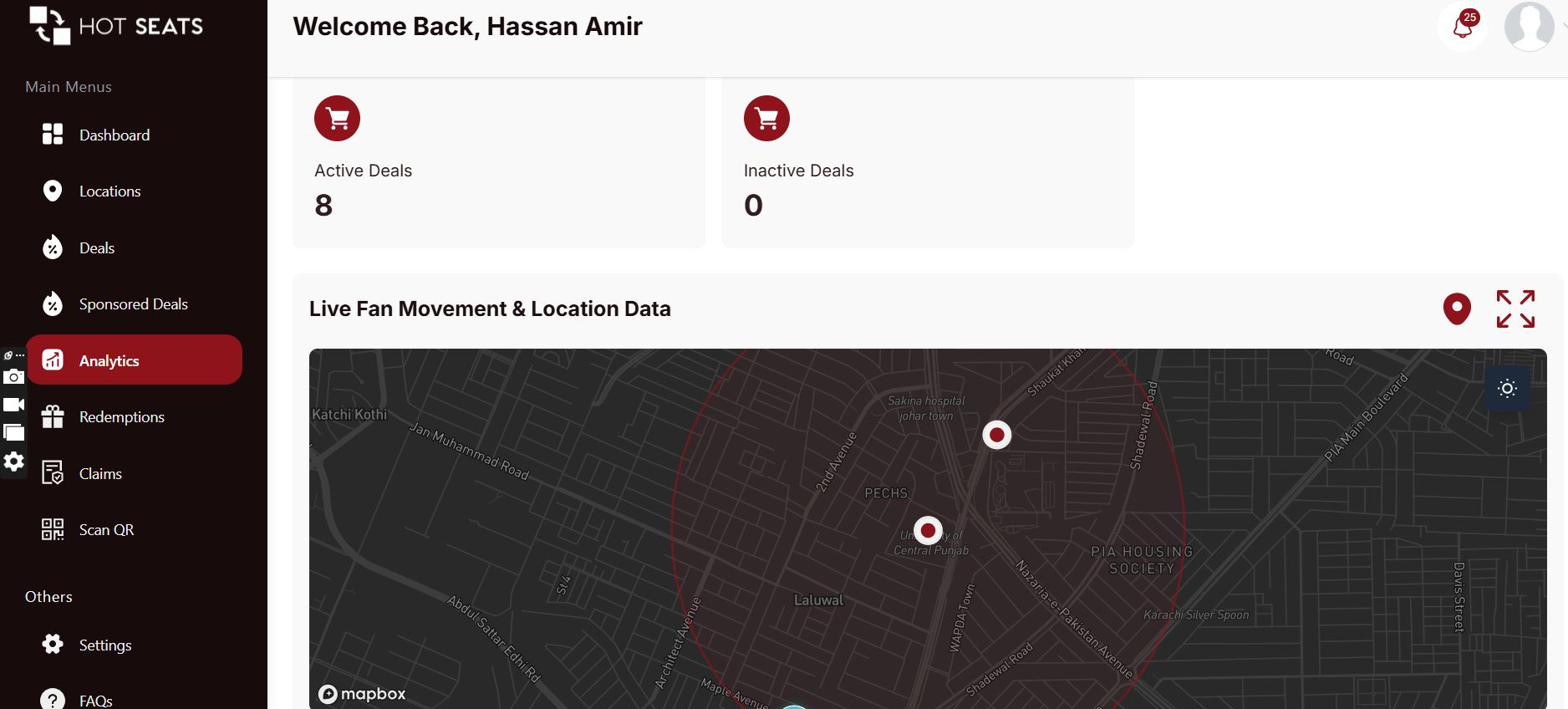
Task: Open Settings under Others
Action: [104, 645]
